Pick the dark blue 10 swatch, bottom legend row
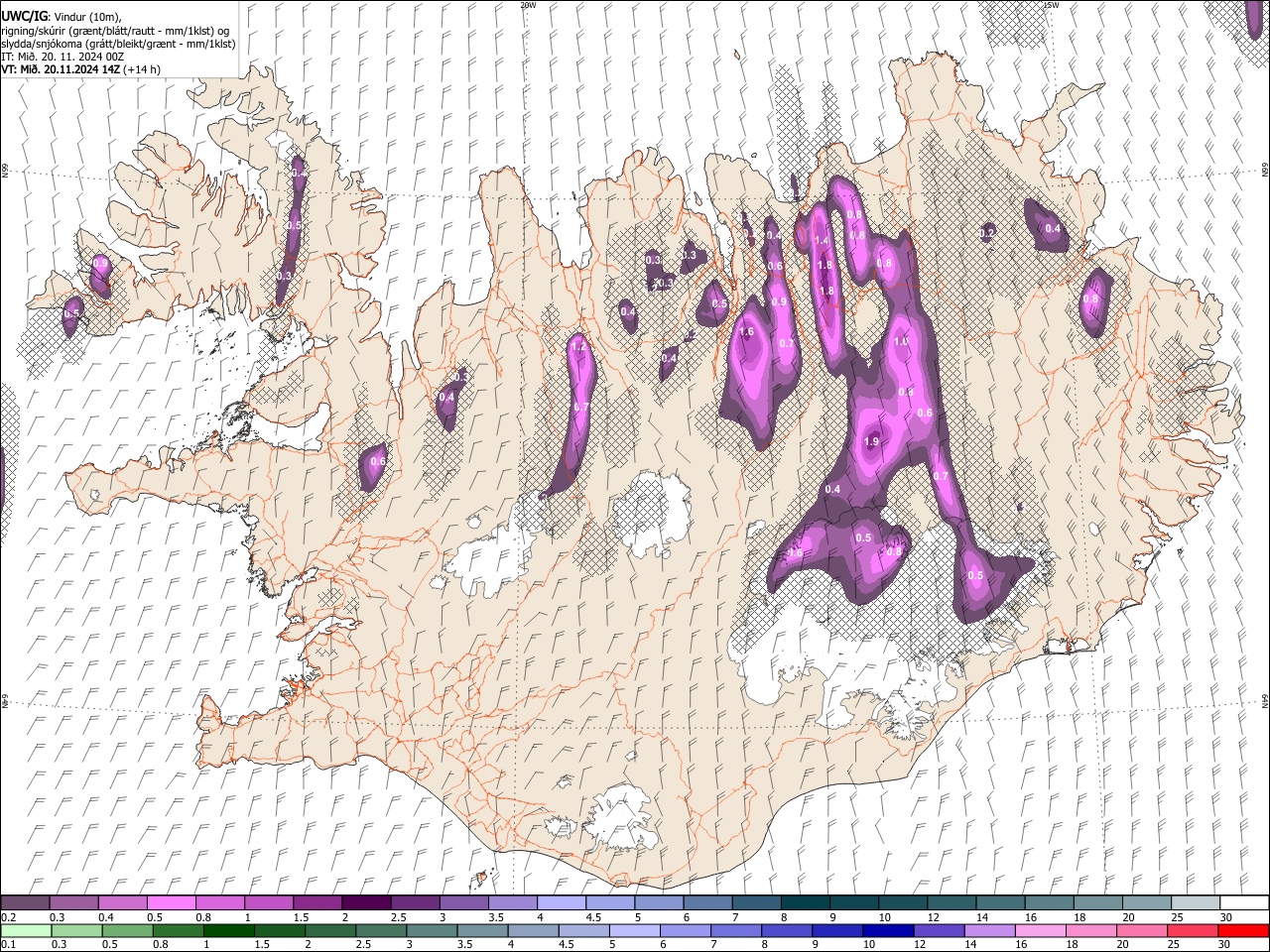This screenshot has width=1270, height=952. 890,930
